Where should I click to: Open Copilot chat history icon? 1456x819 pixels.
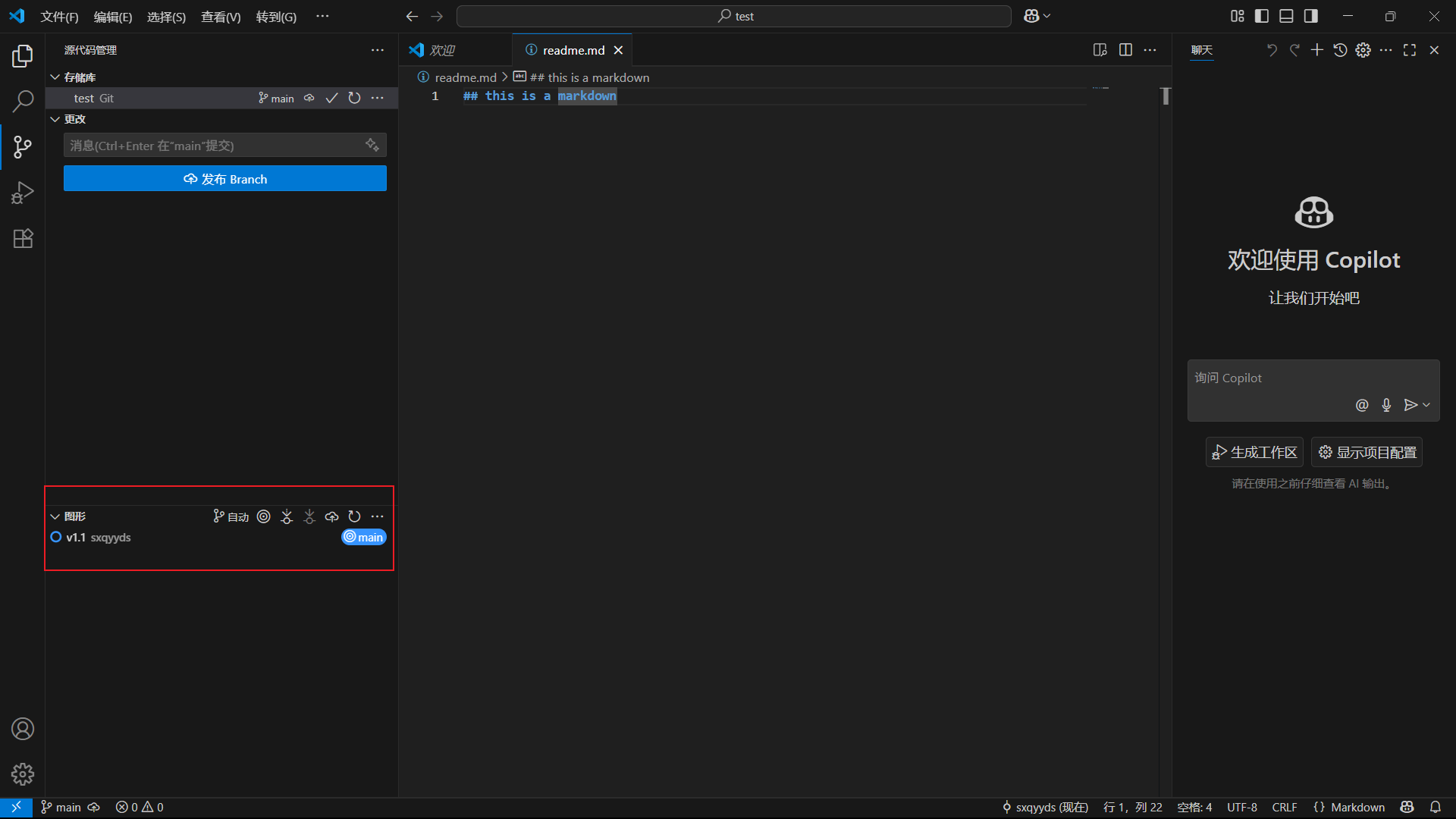point(1340,50)
